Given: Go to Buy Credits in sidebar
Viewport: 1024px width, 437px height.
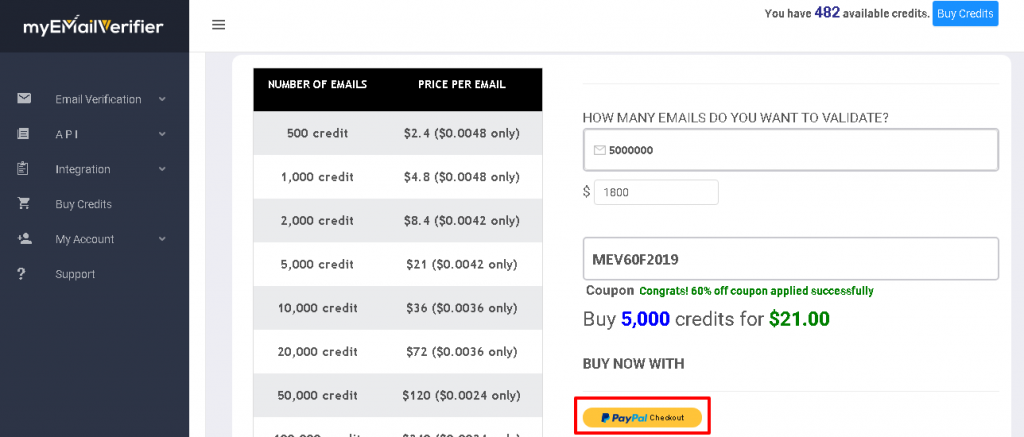Looking at the screenshot, I should coord(84,204).
